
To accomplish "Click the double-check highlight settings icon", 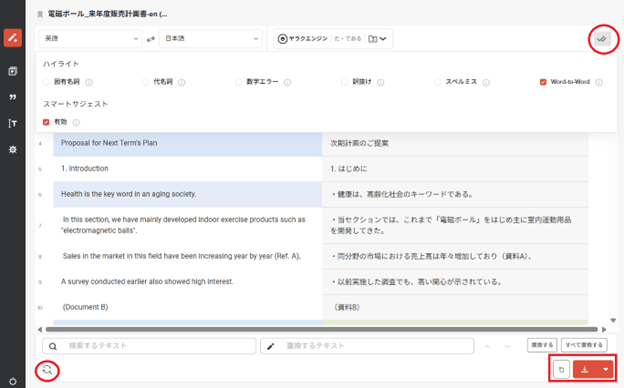I will (603, 39).
